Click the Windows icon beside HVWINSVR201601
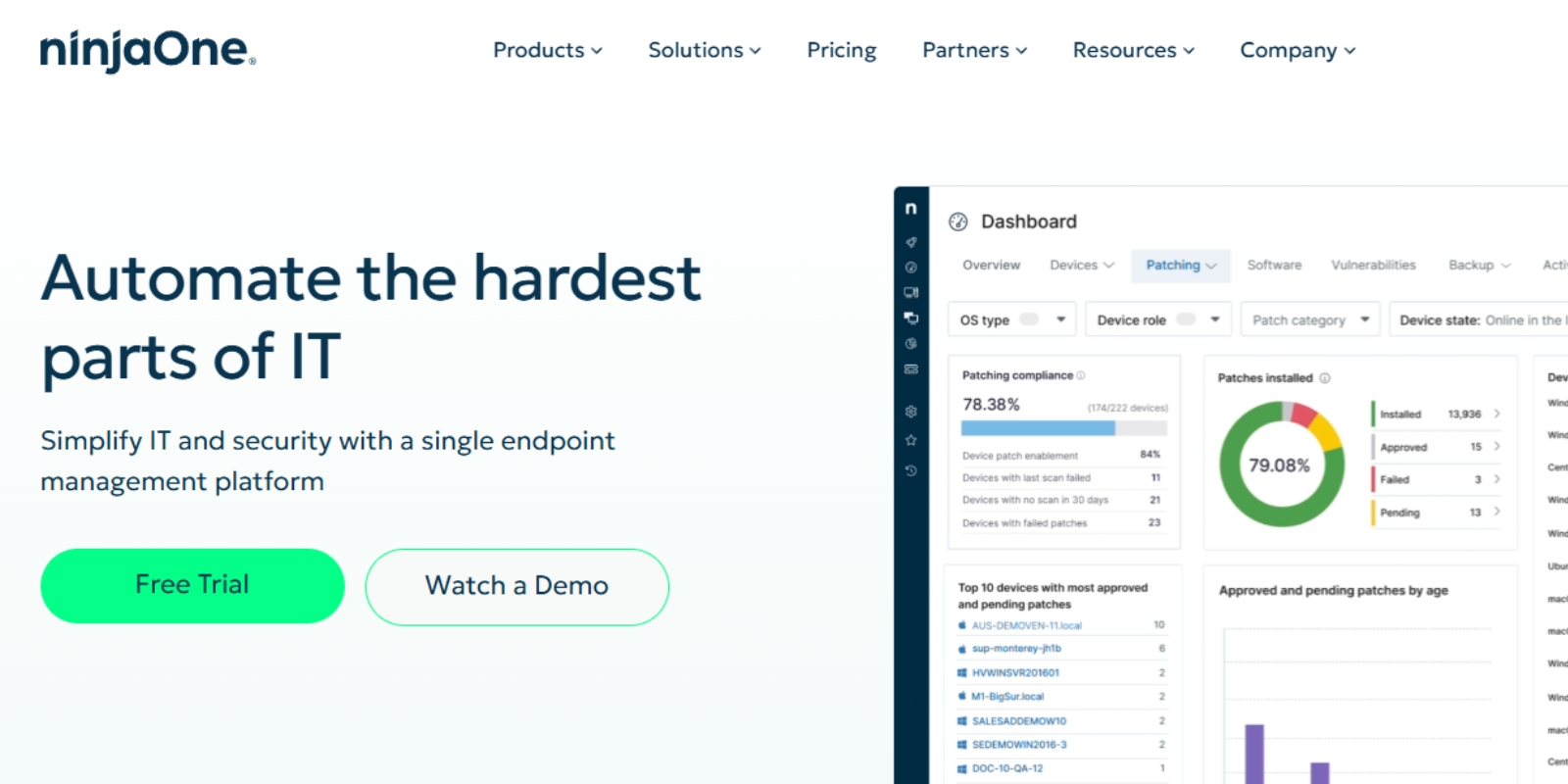Viewport: 1568px width, 784px height. click(962, 673)
